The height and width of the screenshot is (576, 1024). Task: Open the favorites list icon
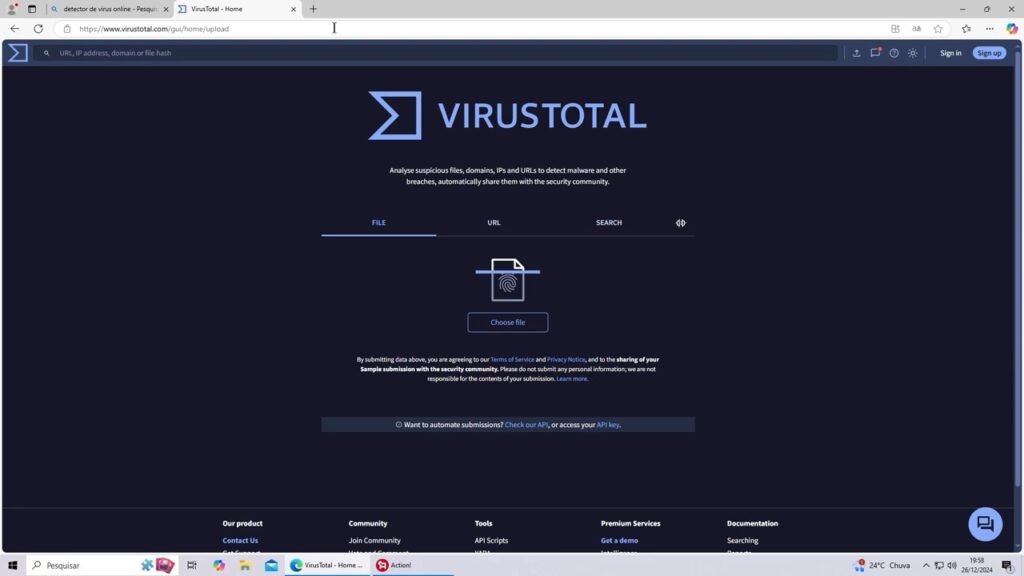(967, 29)
